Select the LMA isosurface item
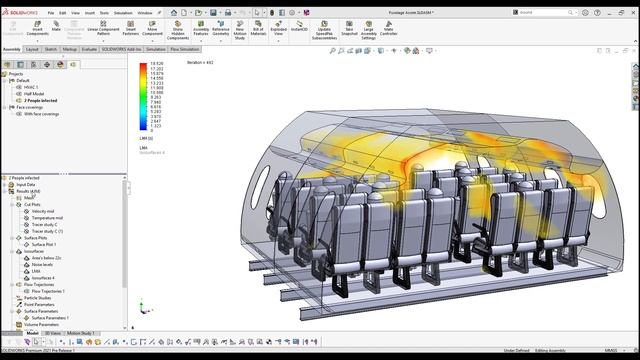The height and width of the screenshot is (360, 640). point(36,271)
